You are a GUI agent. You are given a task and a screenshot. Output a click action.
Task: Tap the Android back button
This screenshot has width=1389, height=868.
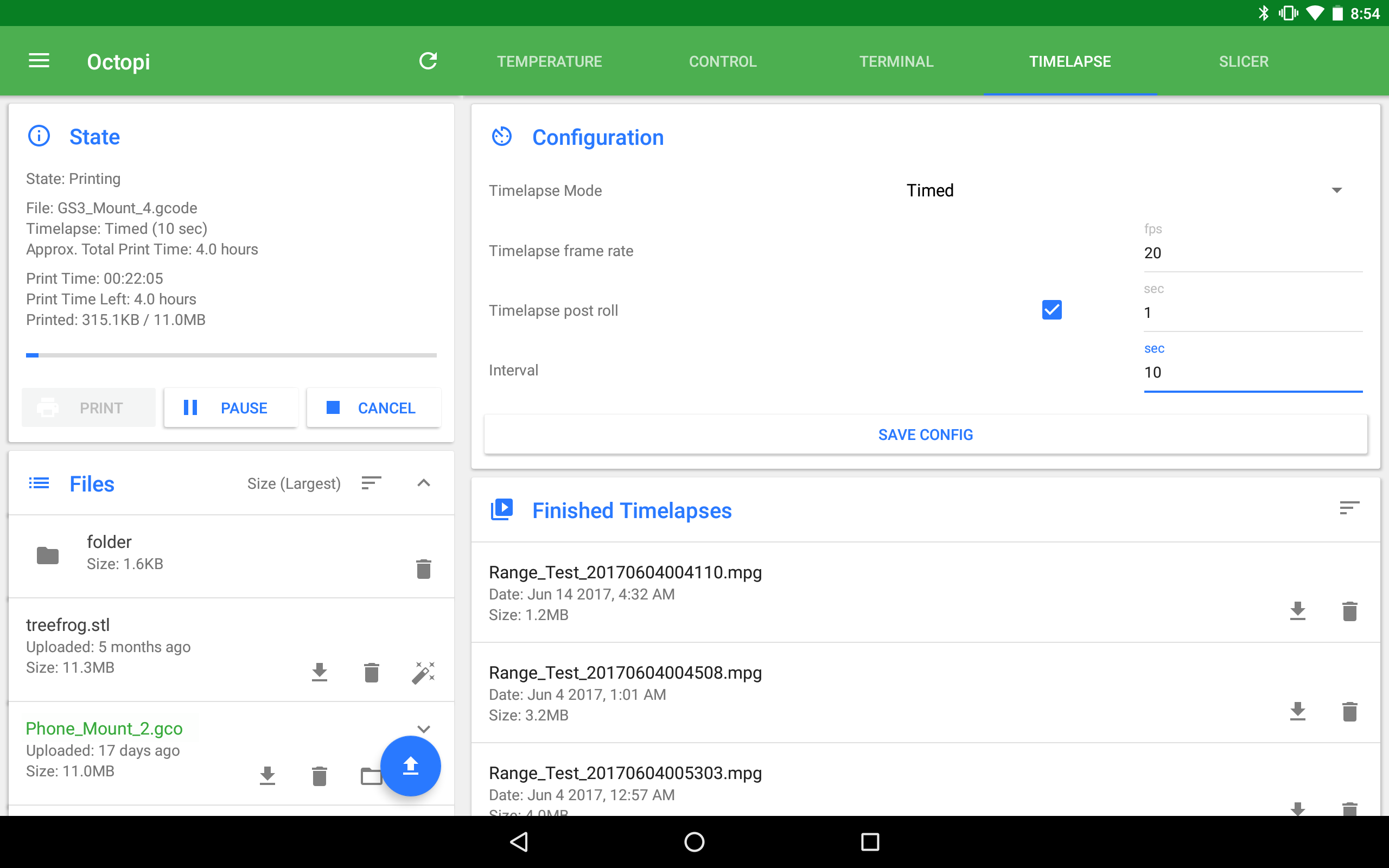[519, 841]
